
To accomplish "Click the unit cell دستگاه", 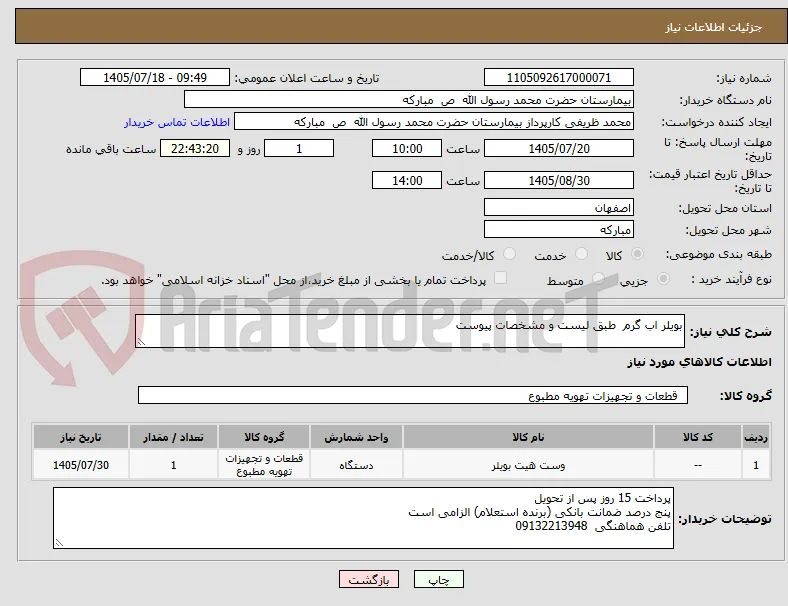I will coord(356,465).
